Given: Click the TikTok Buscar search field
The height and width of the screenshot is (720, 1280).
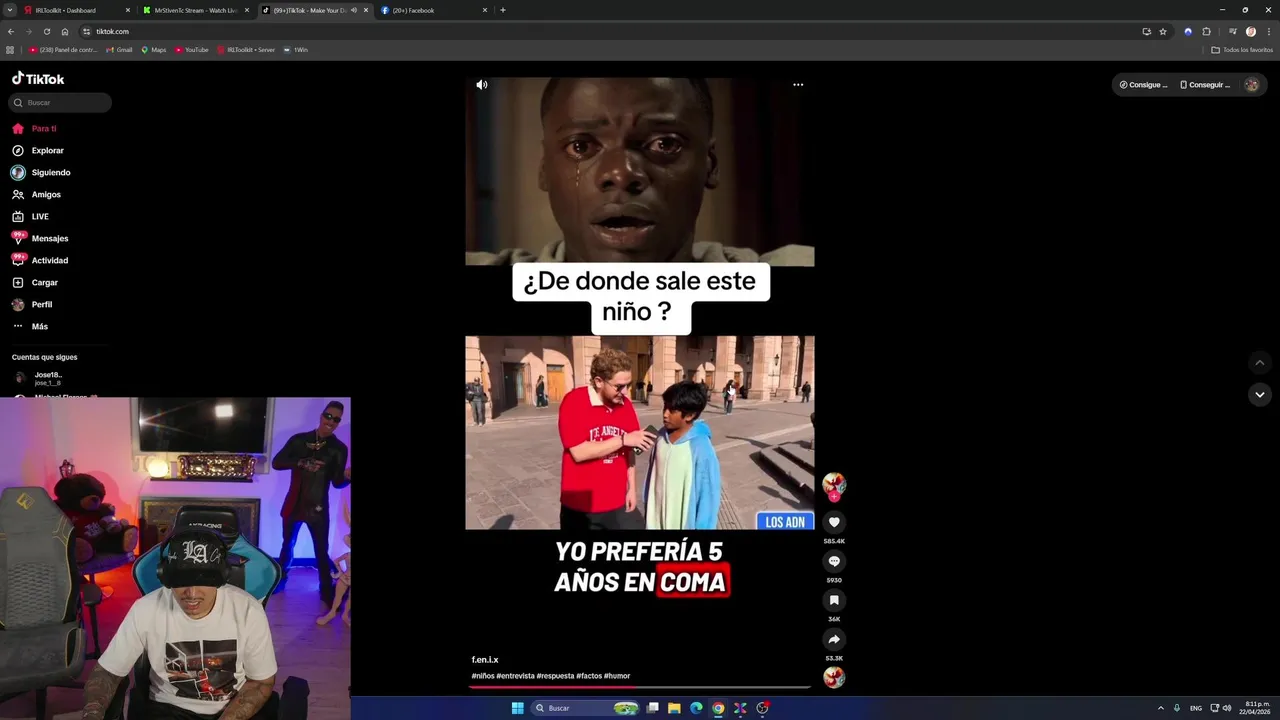Looking at the screenshot, I should pyautogui.click(x=60, y=103).
